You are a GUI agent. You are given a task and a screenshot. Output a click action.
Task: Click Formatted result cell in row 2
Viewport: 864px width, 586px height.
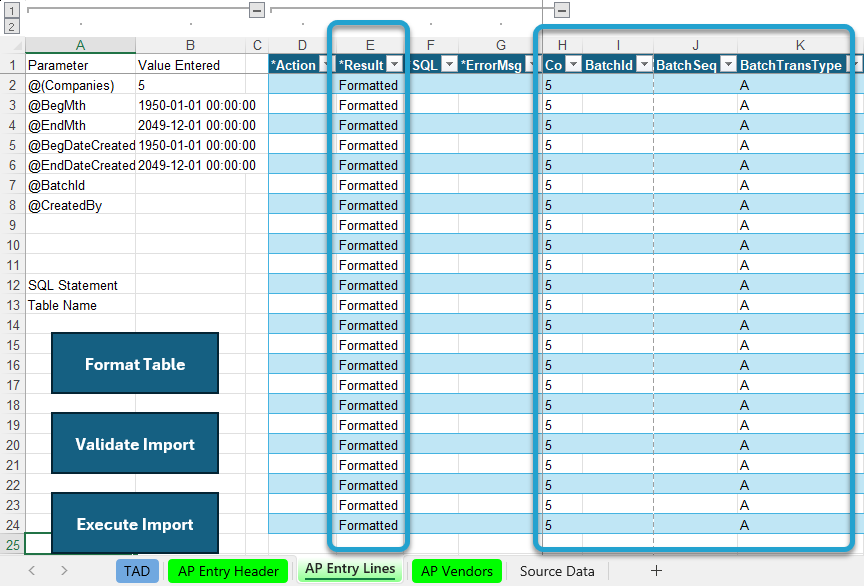pyautogui.click(x=370, y=85)
